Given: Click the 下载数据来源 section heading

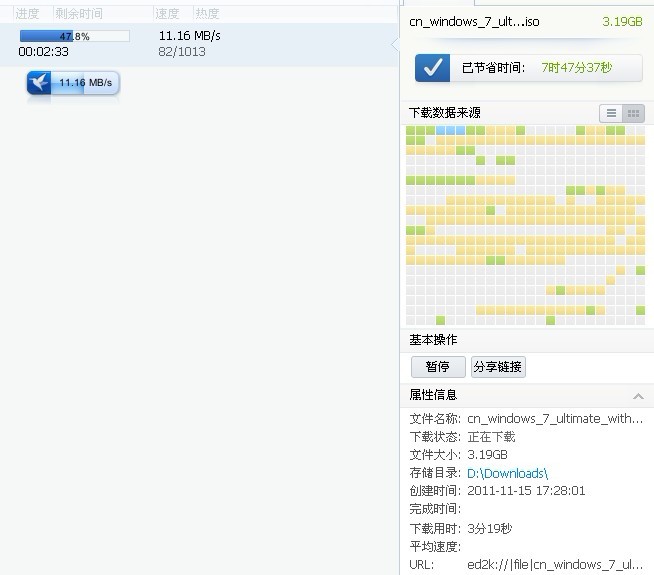Looking at the screenshot, I should 445,113.
